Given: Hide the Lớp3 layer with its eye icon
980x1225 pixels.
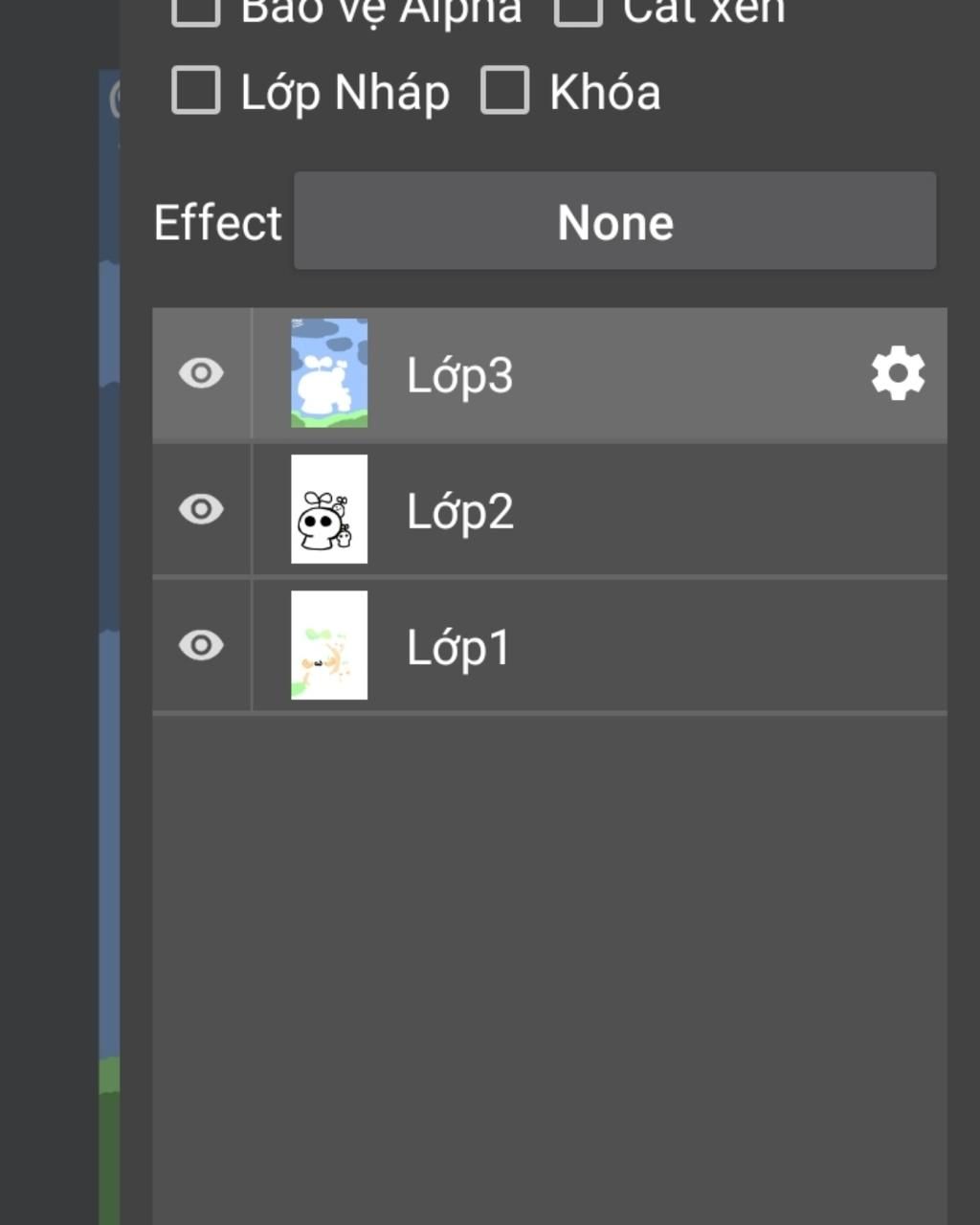Looking at the screenshot, I should coord(201,373).
